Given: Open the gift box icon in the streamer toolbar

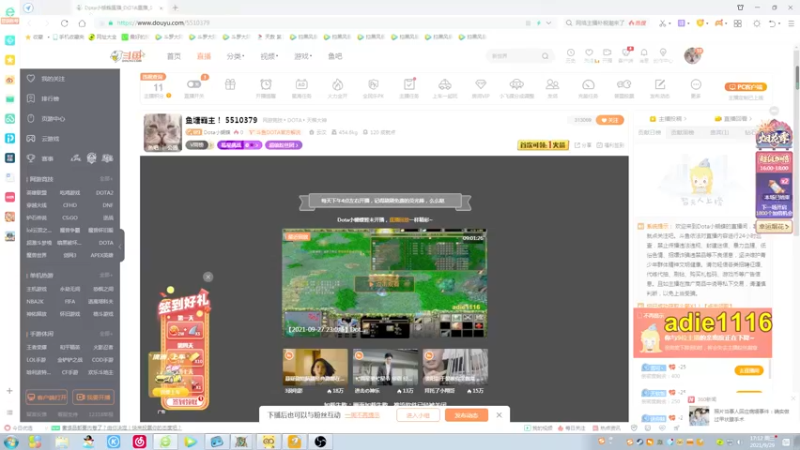Looking at the screenshot, I should pyautogui.click(x=230, y=84).
